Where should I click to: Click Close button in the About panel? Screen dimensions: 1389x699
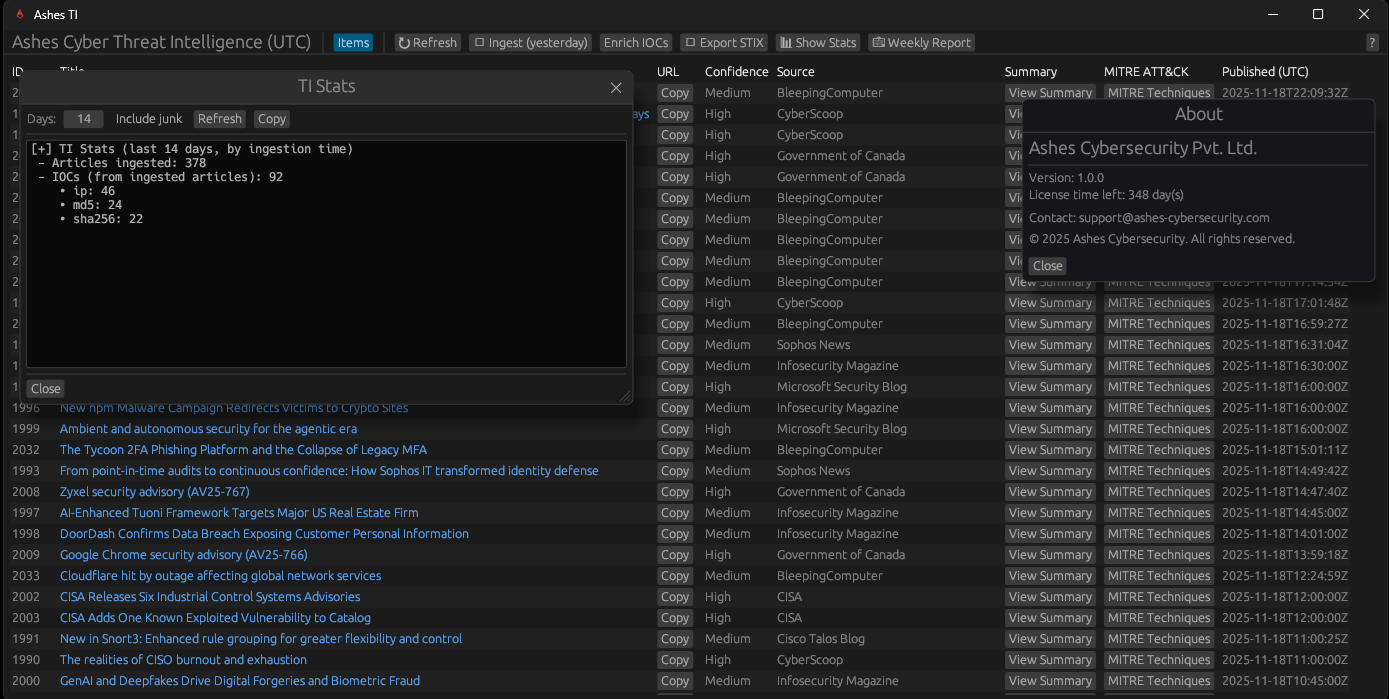click(1047, 266)
